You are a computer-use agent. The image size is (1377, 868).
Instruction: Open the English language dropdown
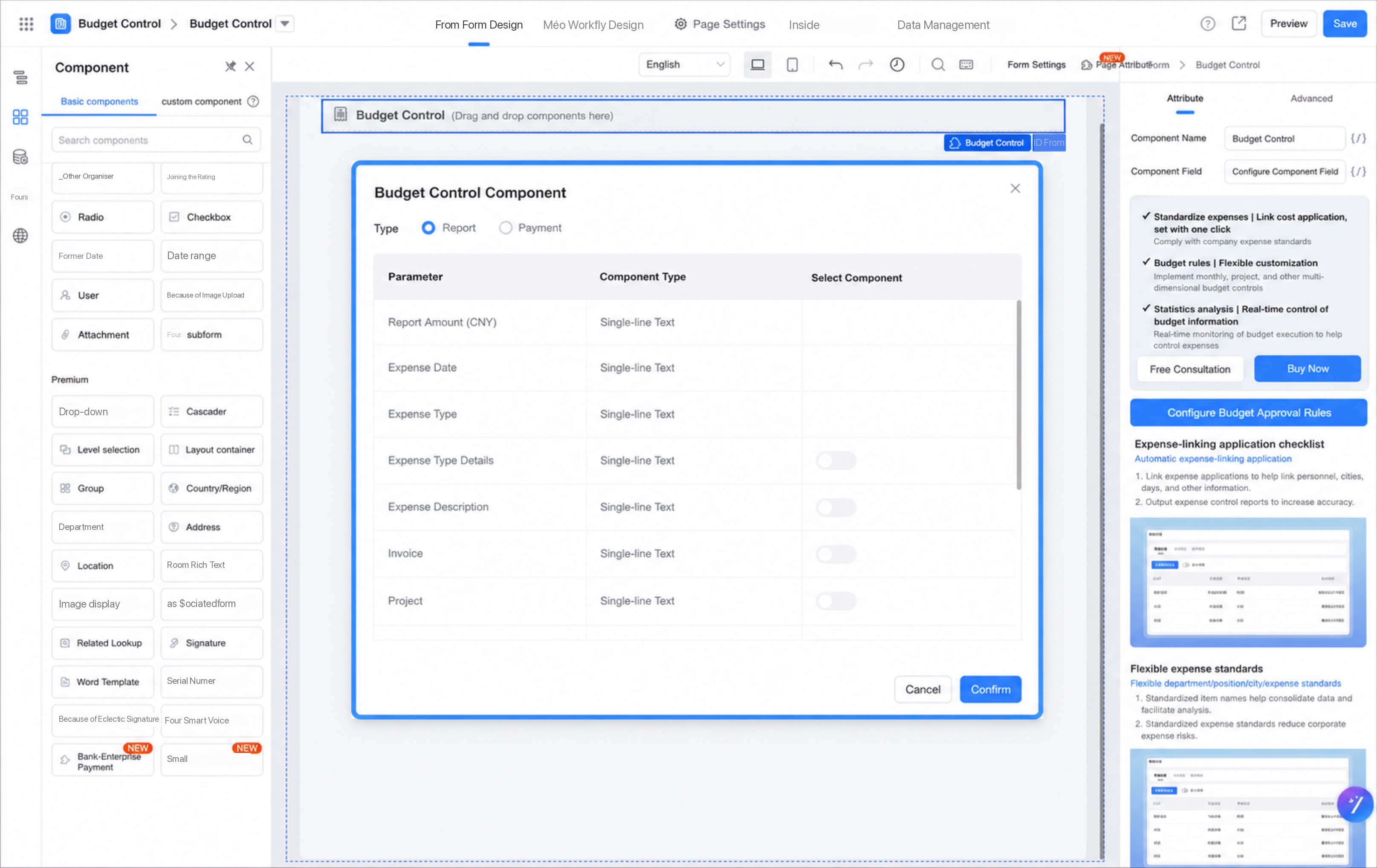(685, 65)
